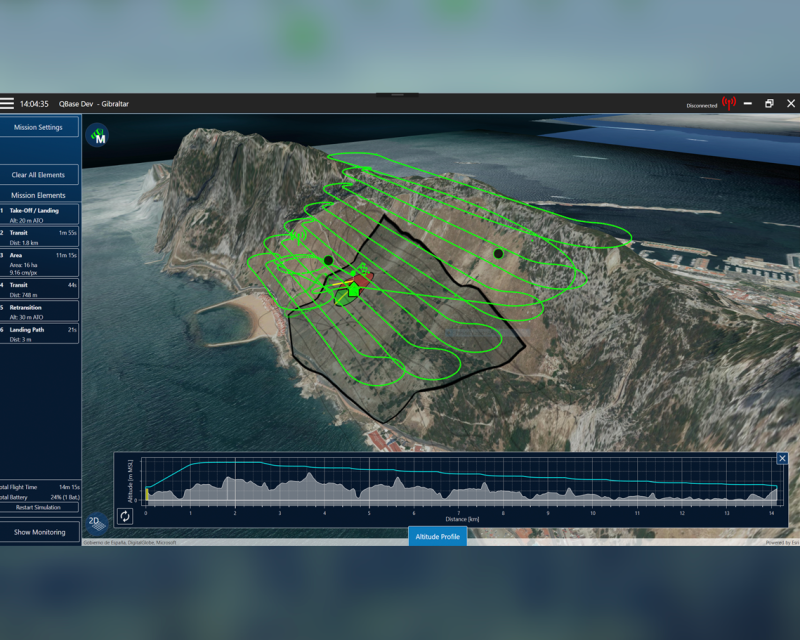Select the right black waypoint dot

tap(498, 254)
